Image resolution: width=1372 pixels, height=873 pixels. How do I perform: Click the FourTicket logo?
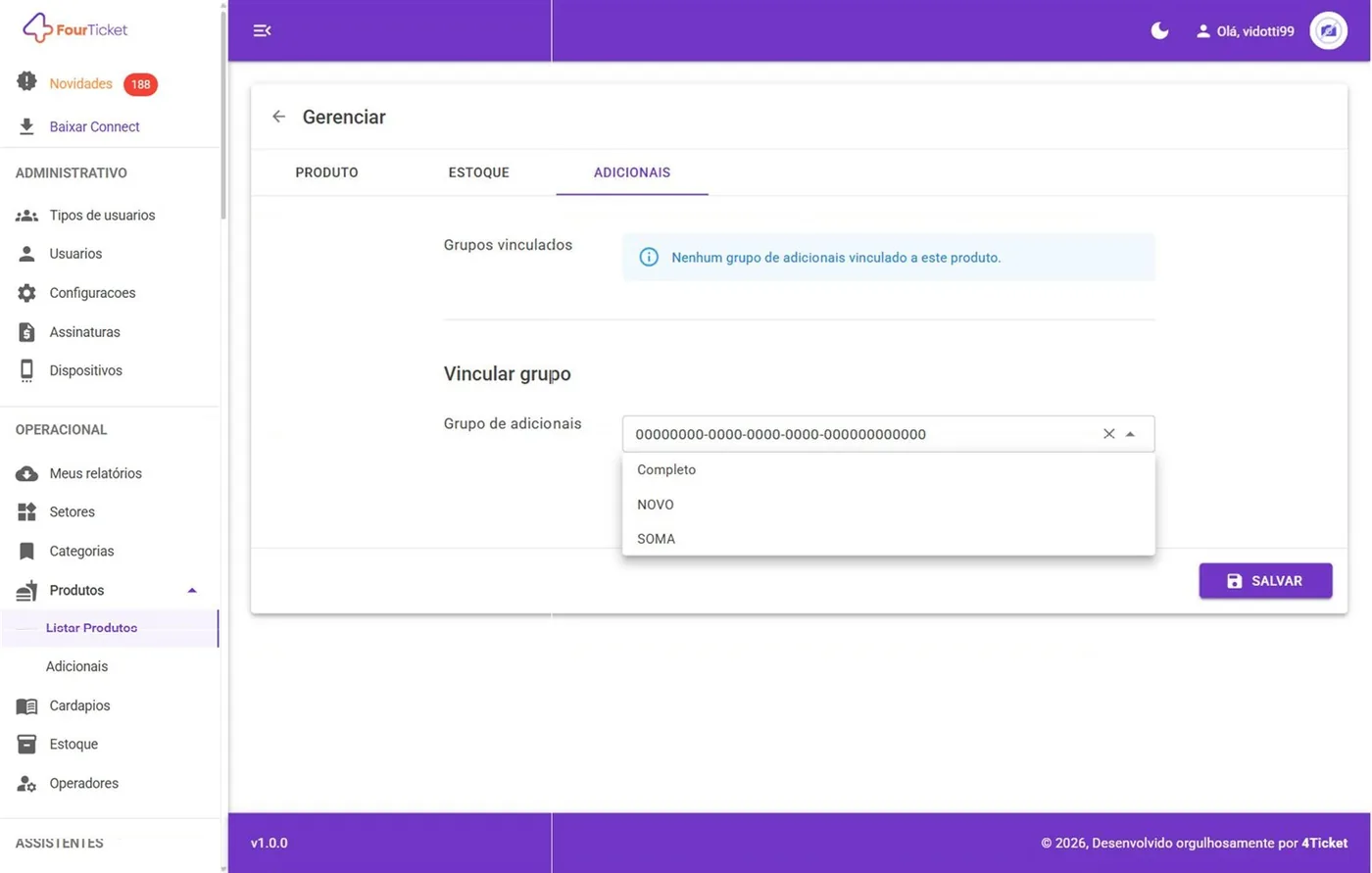tap(75, 28)
